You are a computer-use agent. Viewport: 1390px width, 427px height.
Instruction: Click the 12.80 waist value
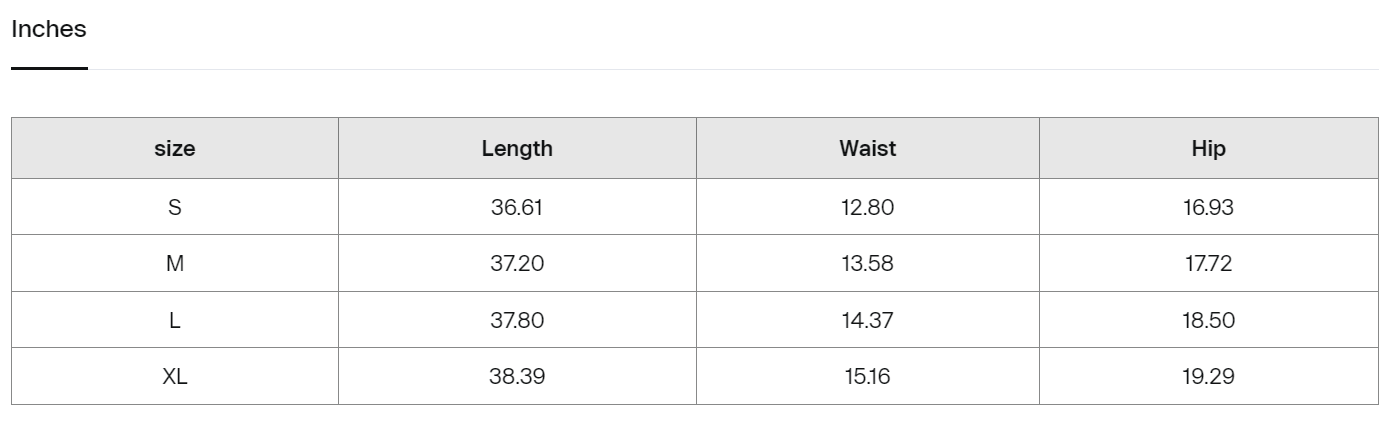(x=868, y=207)
